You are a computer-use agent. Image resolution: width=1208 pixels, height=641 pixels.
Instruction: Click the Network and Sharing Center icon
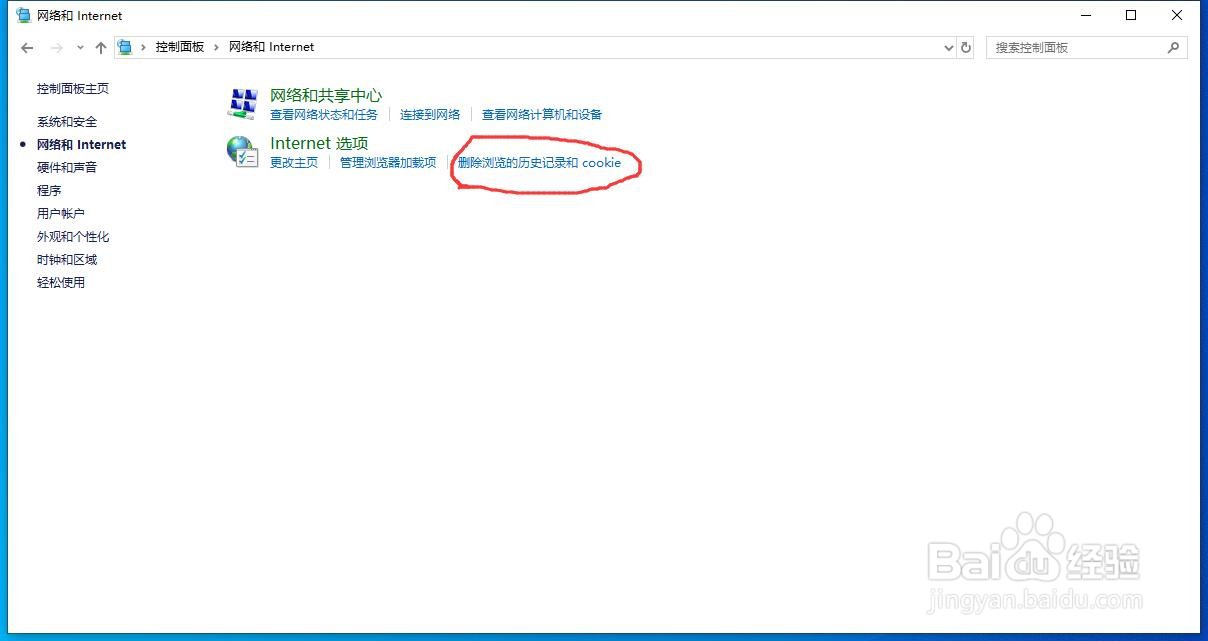tap(243, 103)
